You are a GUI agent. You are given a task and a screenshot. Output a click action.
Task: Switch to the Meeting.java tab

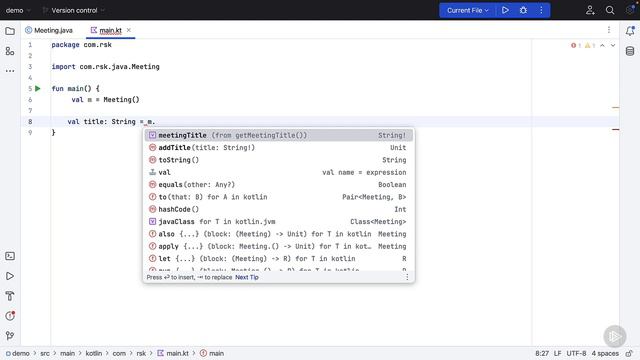pyautogui.click(x=49, y=30)
